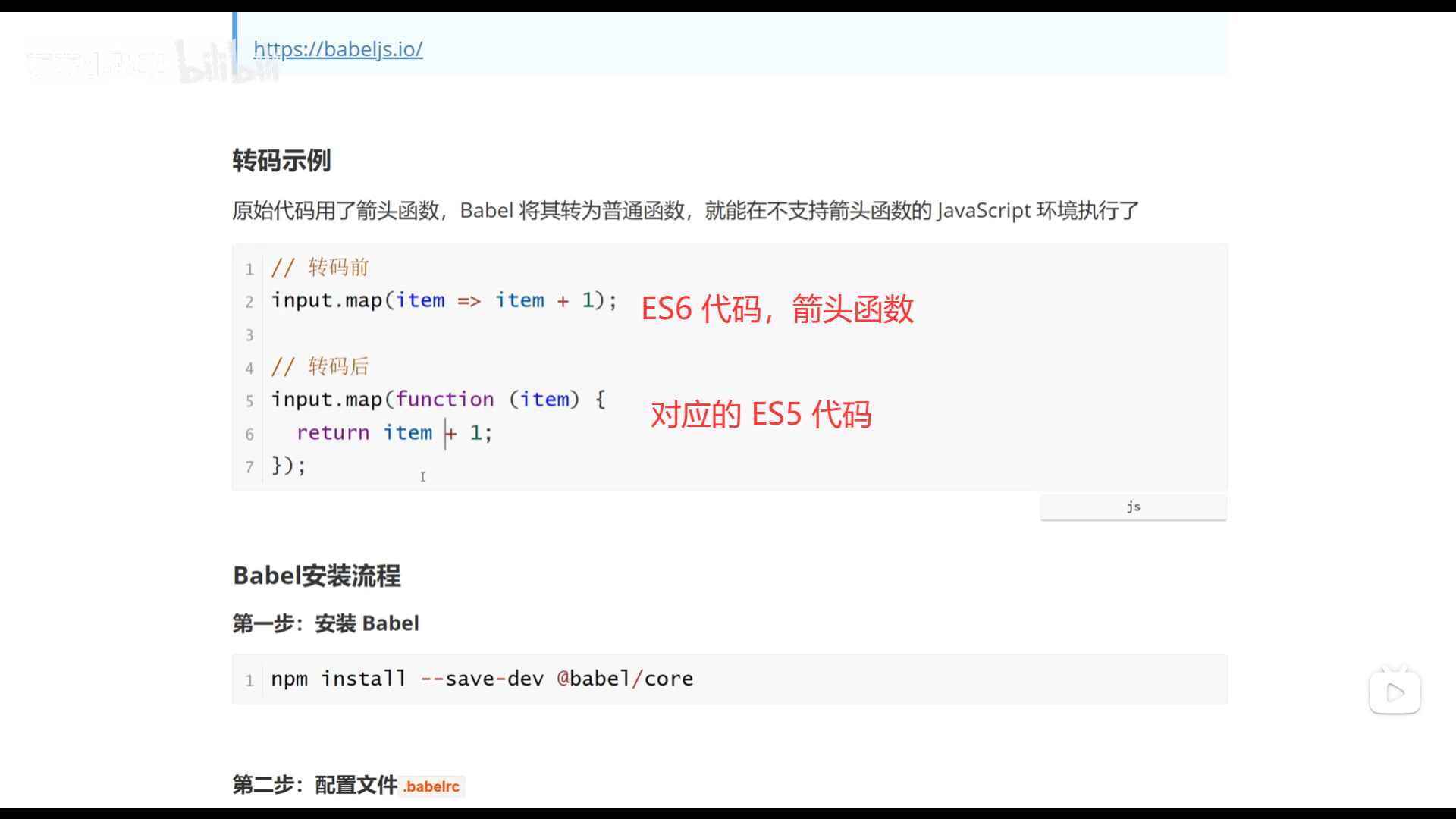Click the Babel安装流程 heading
This screenshot has width=1456, height=819.
[316, 576]
